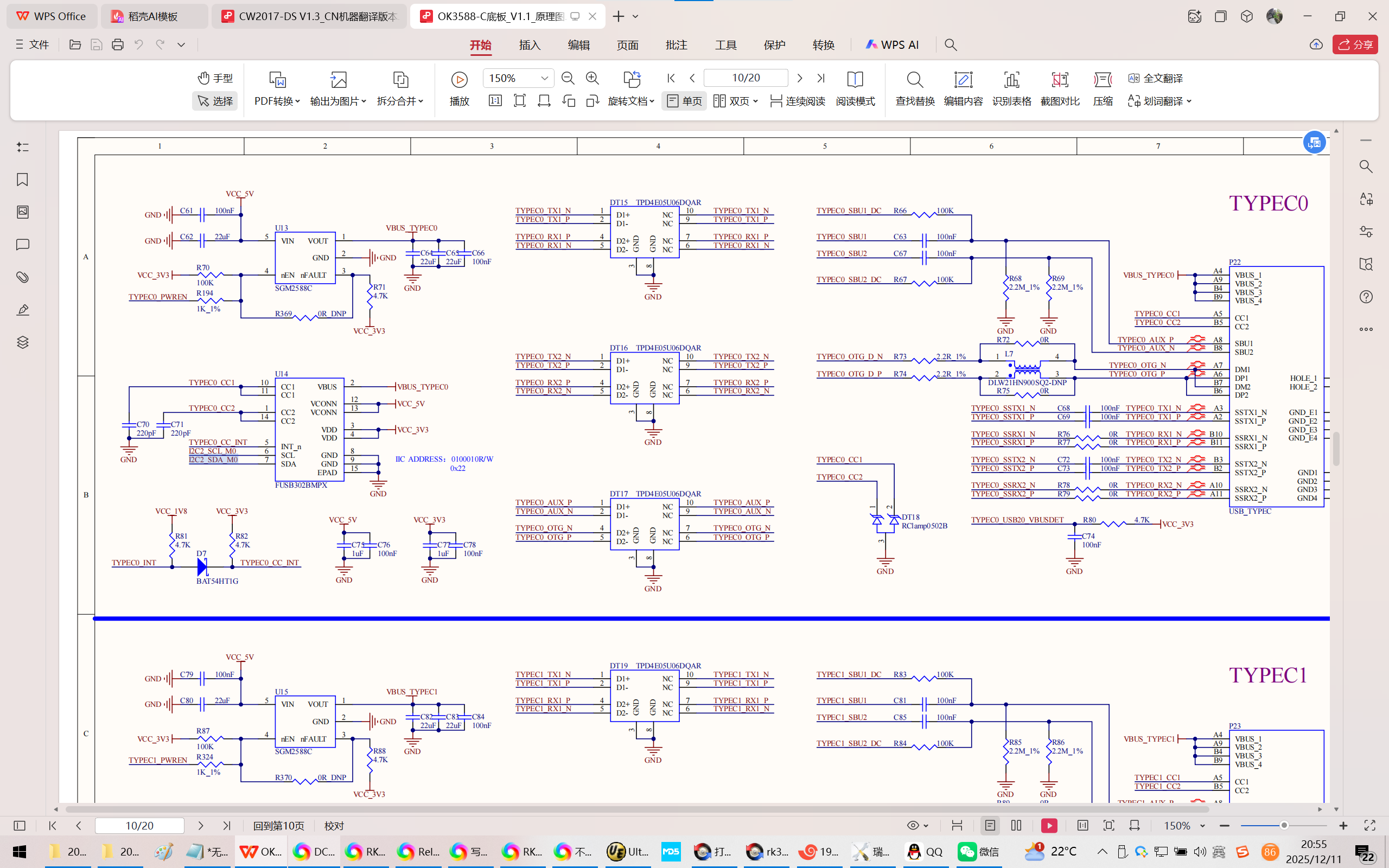This screenshot has height=868, width=1389.
Task: Click the red Share button
Action: [x=1355, y=45]
